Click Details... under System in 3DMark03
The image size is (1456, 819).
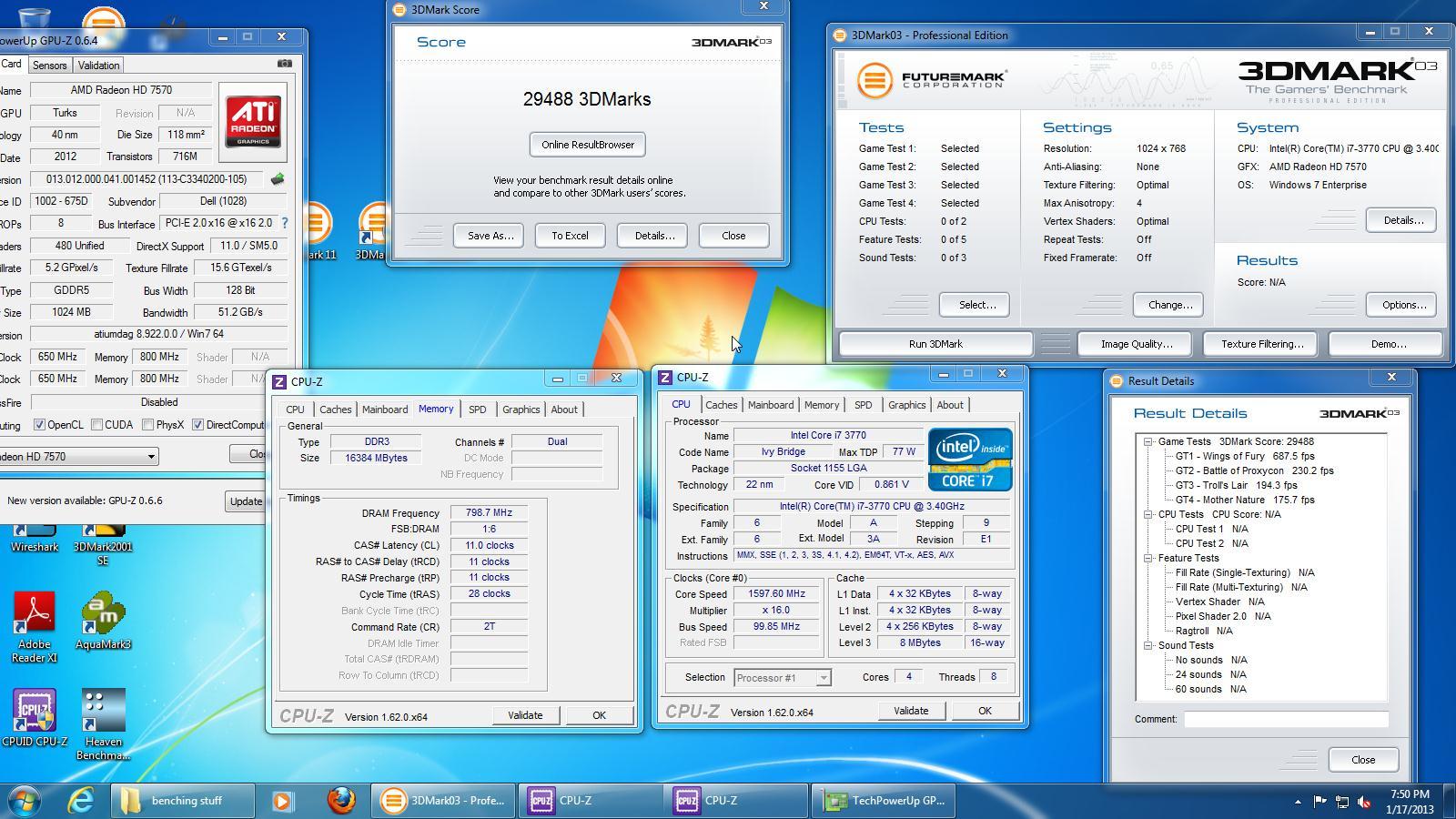(x=1402, y=220)
